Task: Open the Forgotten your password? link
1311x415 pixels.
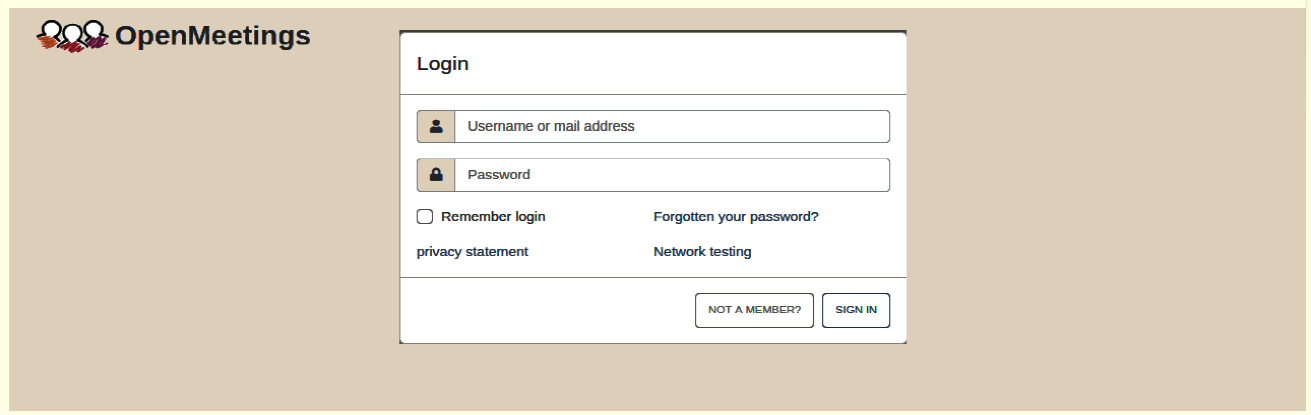Action: pyautogui.click(x=736, y=217)
